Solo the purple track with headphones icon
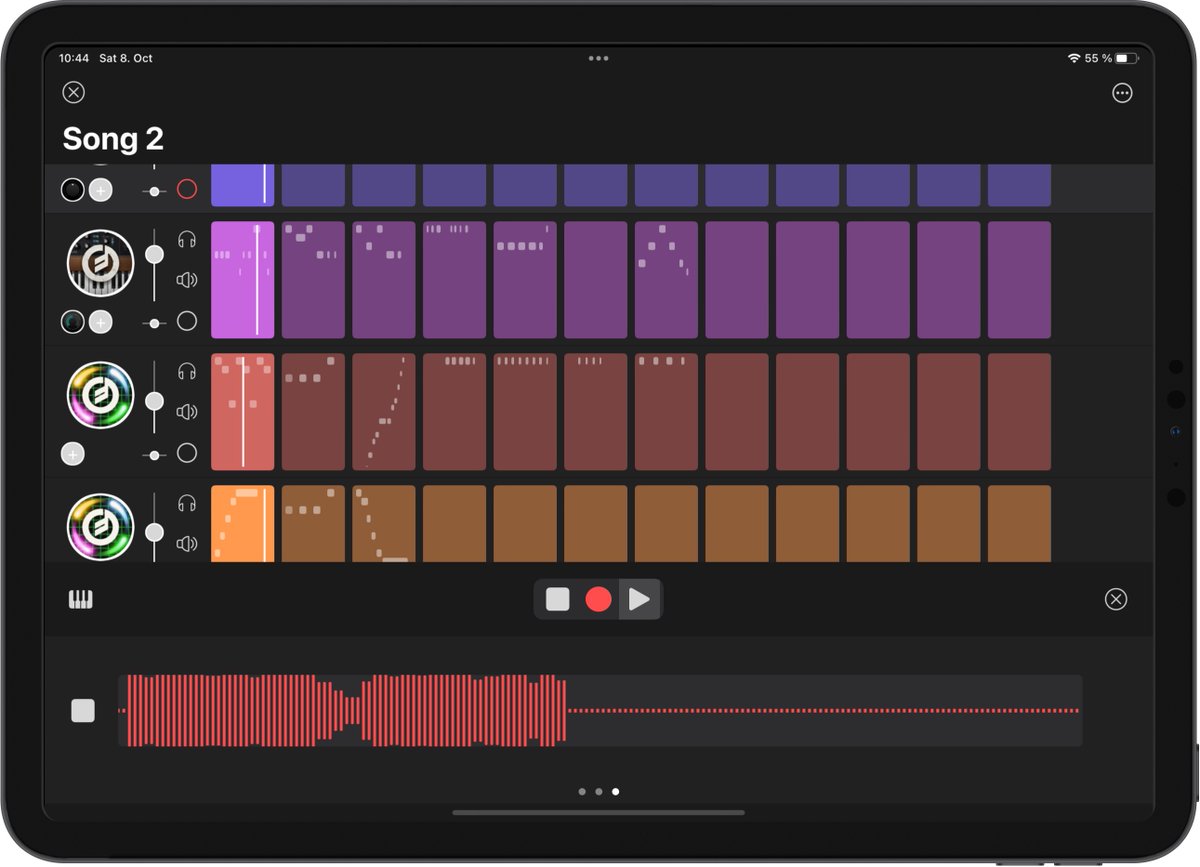1200x867 pixels. click(187, 239)
